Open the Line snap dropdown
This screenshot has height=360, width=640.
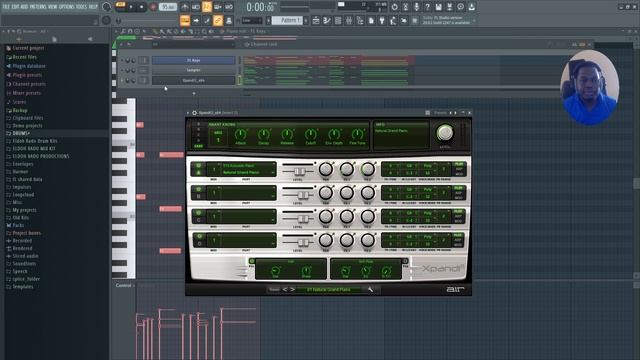click(252, 20)
